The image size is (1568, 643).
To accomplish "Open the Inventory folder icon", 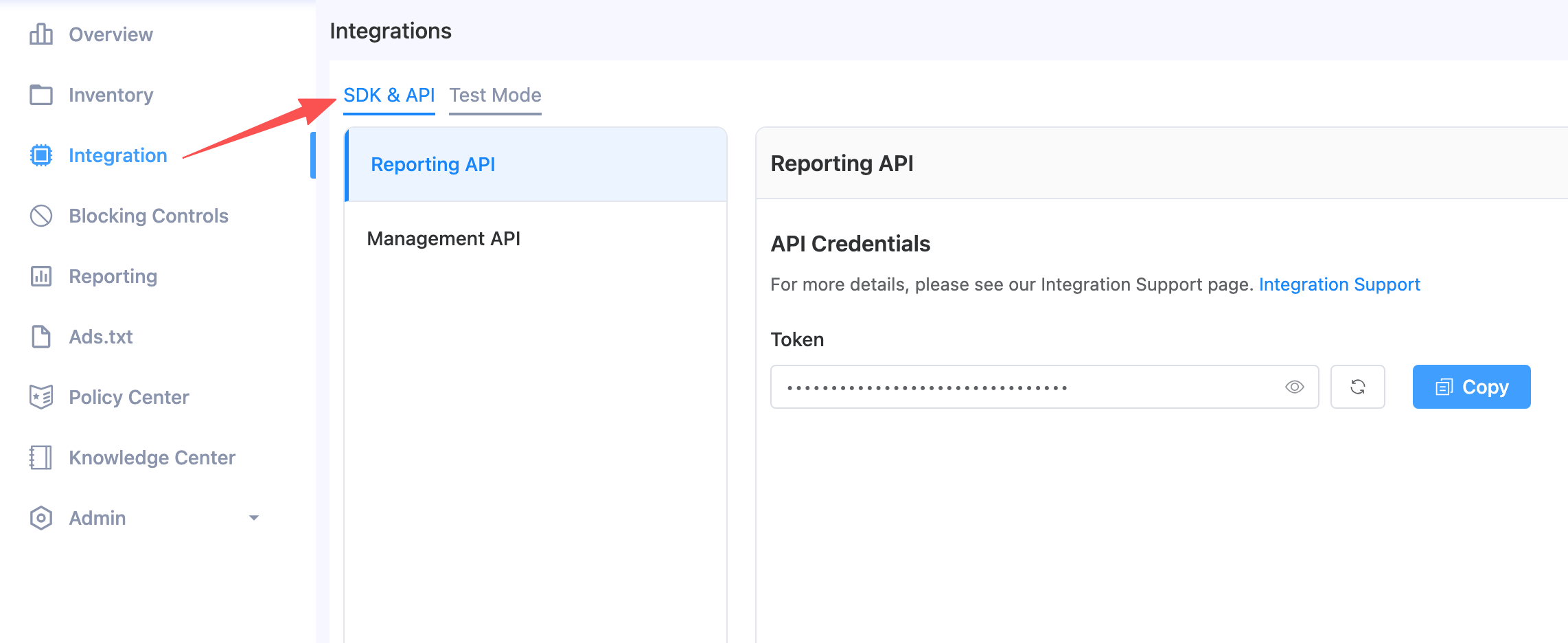I will (41, 95).
